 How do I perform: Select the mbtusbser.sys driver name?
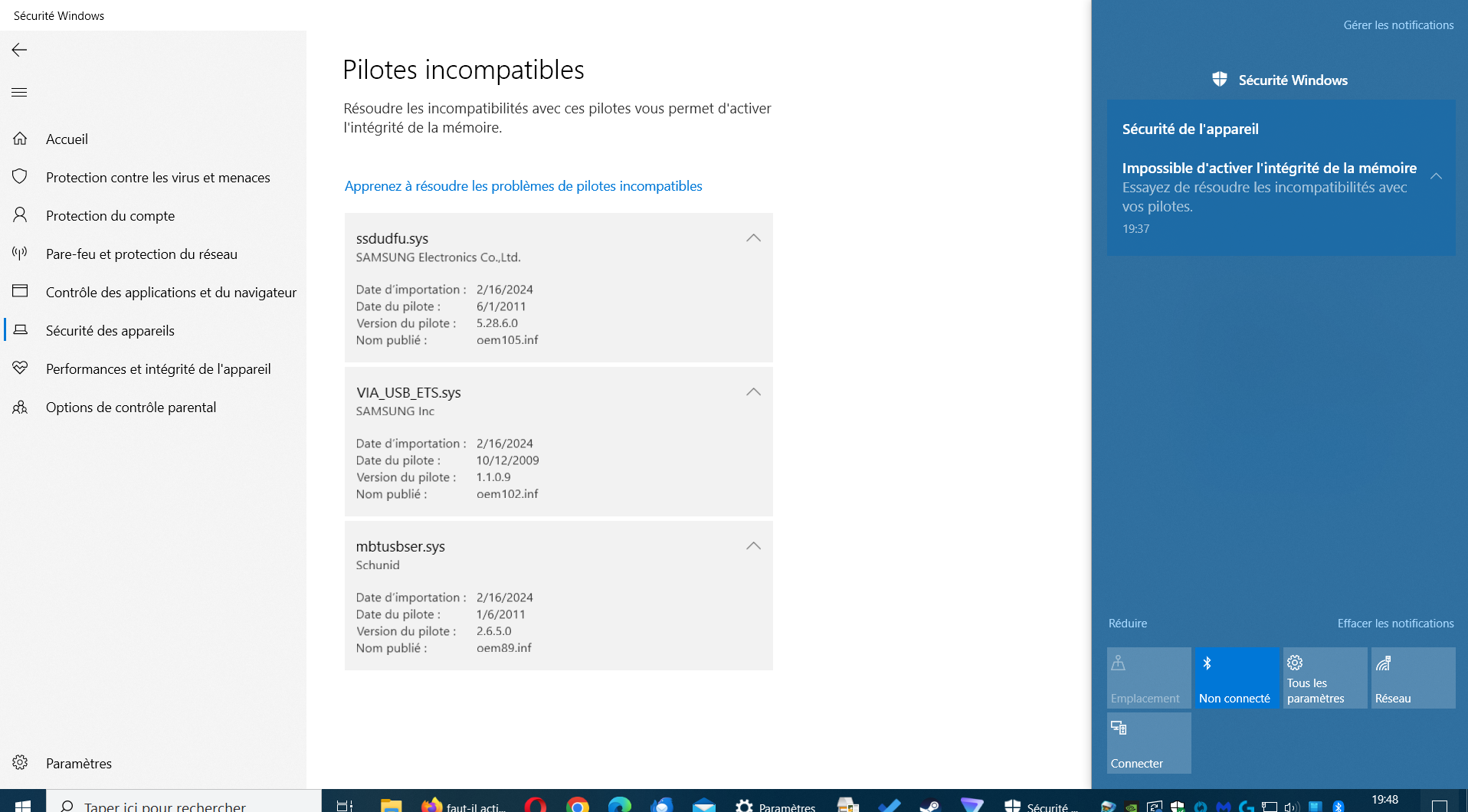tap(400, 546)
